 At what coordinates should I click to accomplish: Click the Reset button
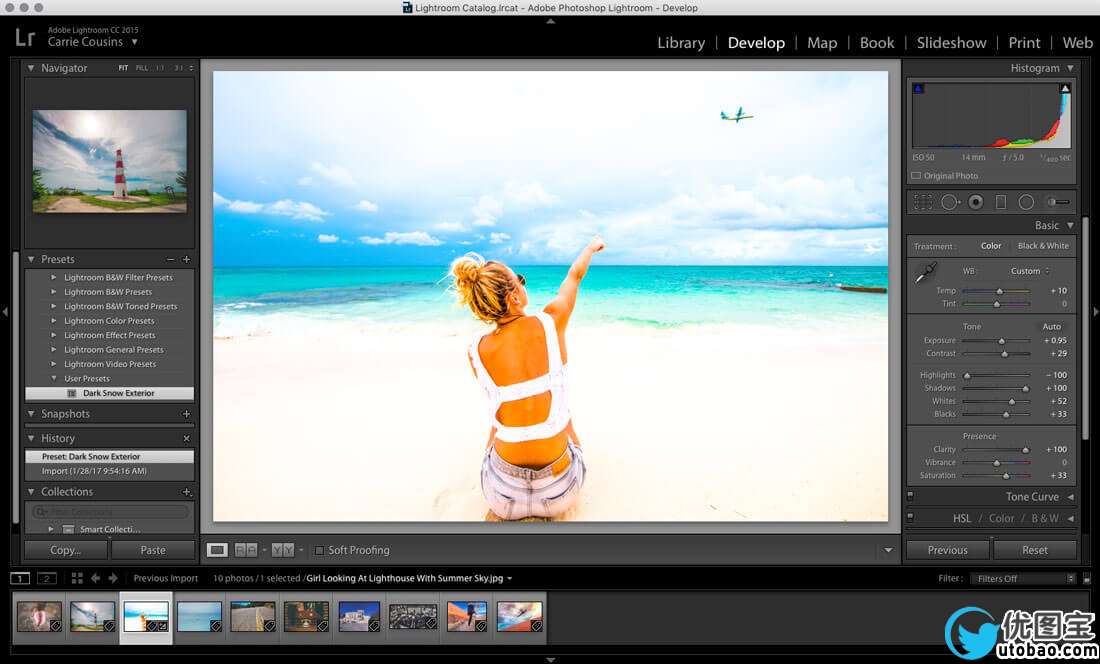click(1035, 550)
